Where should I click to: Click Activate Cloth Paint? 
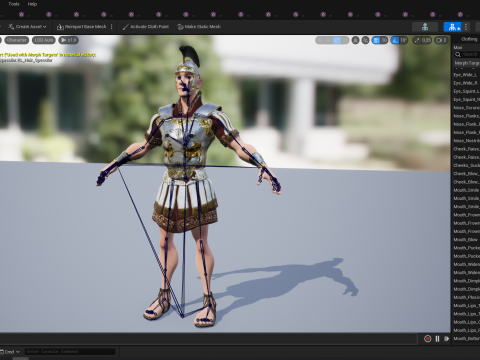[146, 27]
